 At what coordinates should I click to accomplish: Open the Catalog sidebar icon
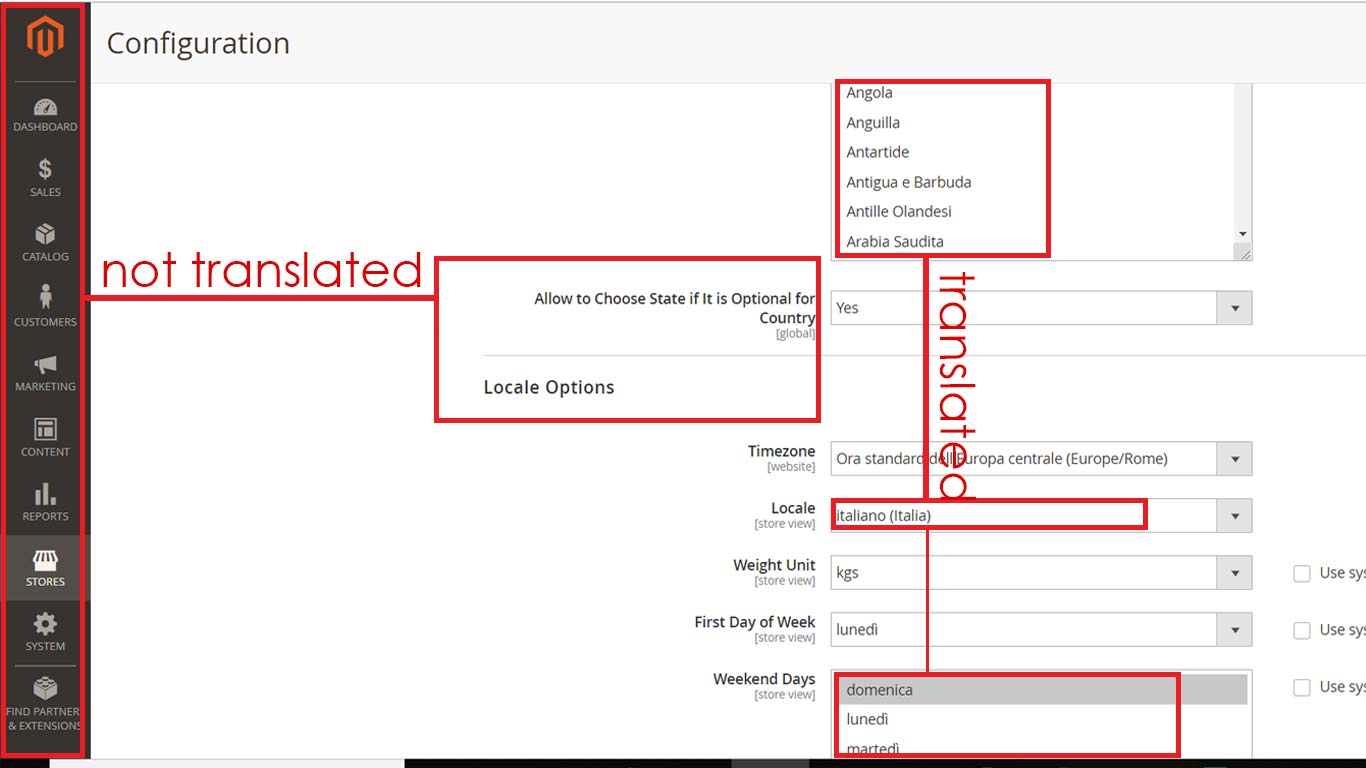coord(45,235)
